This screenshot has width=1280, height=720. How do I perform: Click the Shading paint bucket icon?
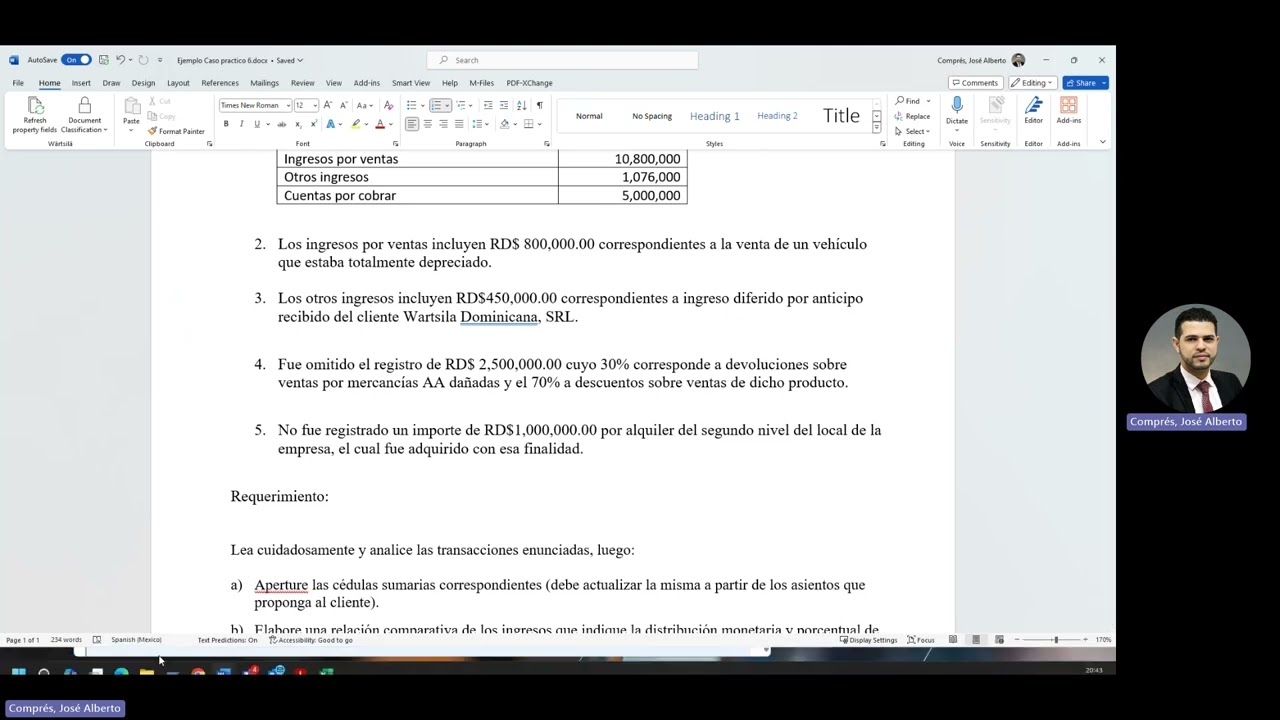(x=504, y=124)
